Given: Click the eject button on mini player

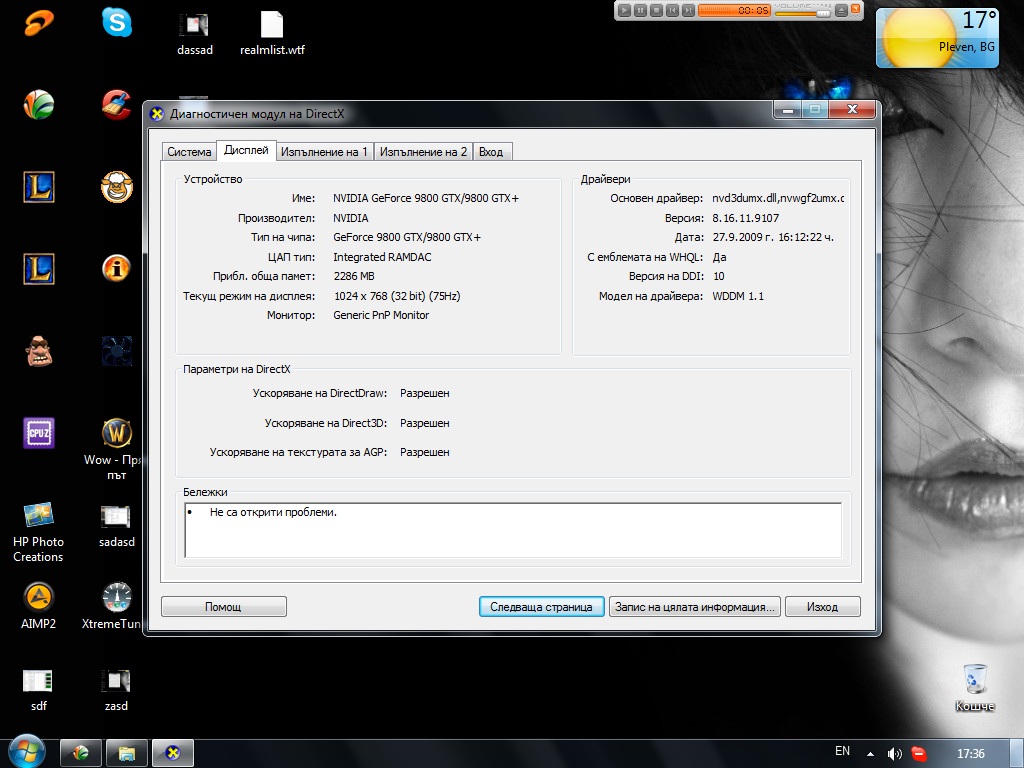Looking at the screenshot, I should click(x=842, y=10).
